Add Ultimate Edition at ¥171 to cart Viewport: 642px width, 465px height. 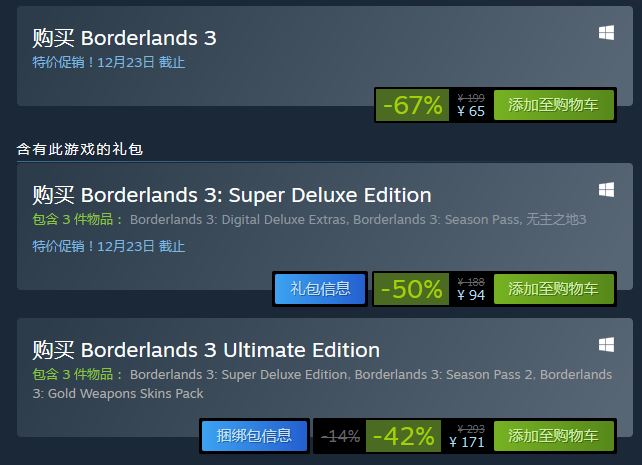pyautogui.click(x=554, y=436)
